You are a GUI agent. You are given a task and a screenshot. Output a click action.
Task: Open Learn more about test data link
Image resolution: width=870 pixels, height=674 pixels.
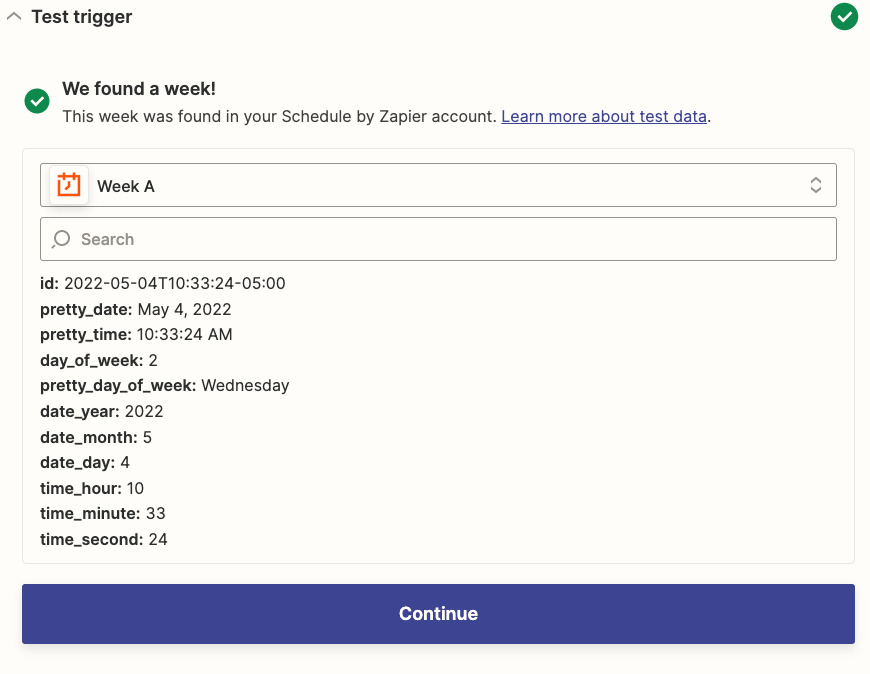pos(604,116)
